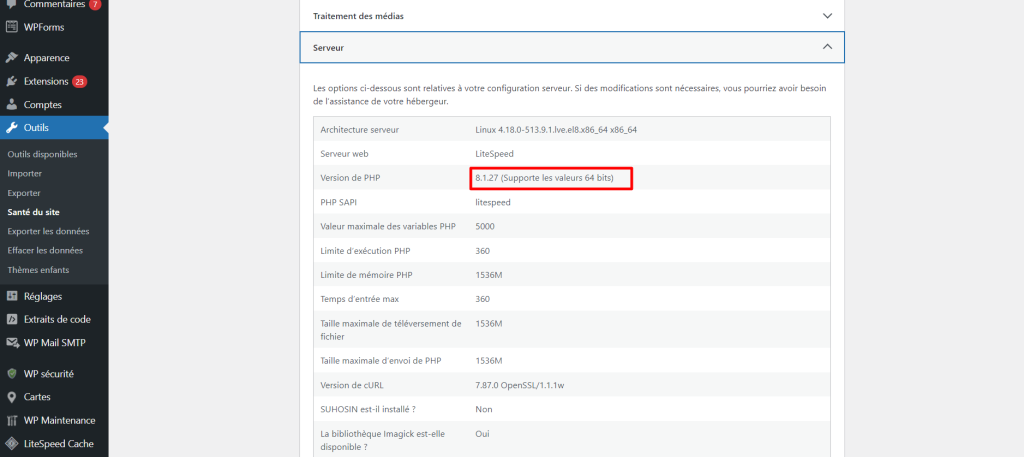Open Santé du site submenu link

[34, 212]
